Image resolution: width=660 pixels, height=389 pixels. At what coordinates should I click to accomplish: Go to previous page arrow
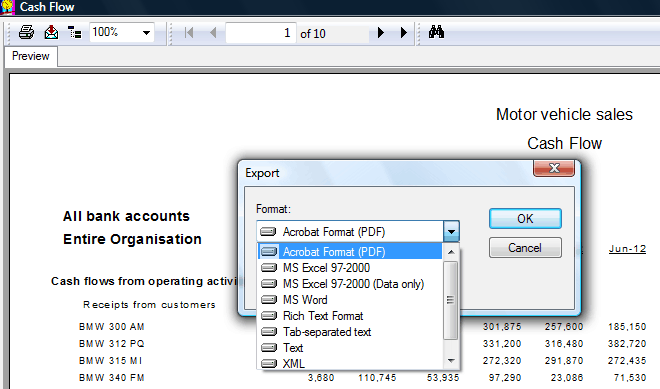point(213,32)
